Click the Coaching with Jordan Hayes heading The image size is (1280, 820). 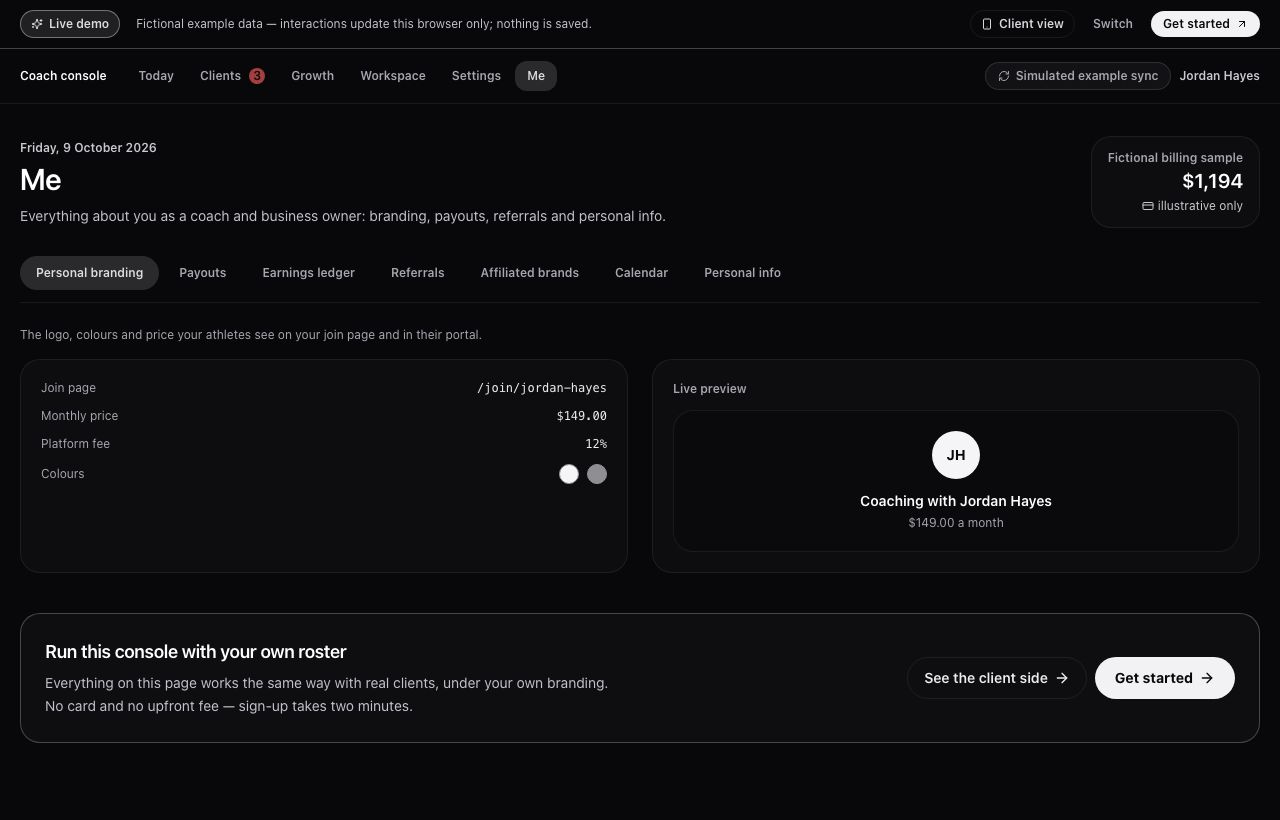click(956, 501)
